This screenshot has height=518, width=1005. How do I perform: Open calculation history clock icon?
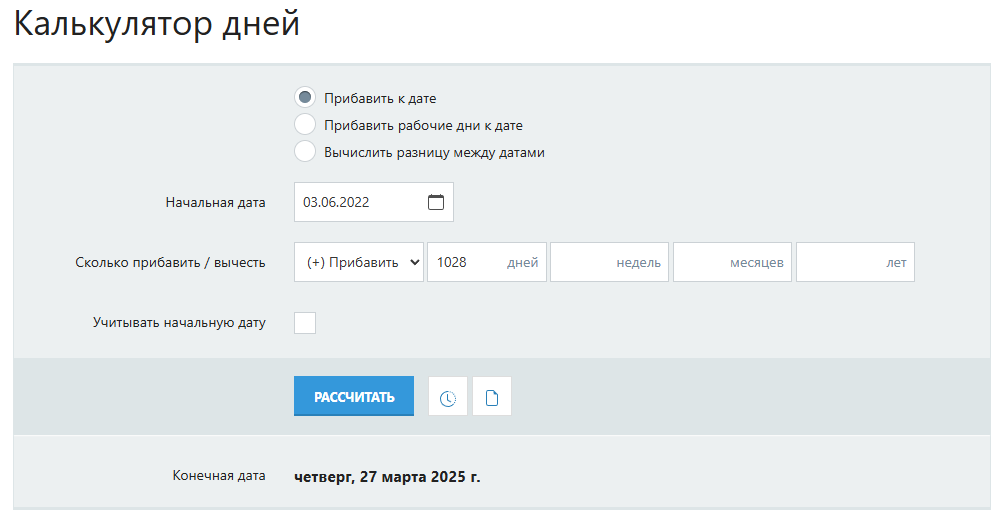pyautogui.click(x=447, y=398)
